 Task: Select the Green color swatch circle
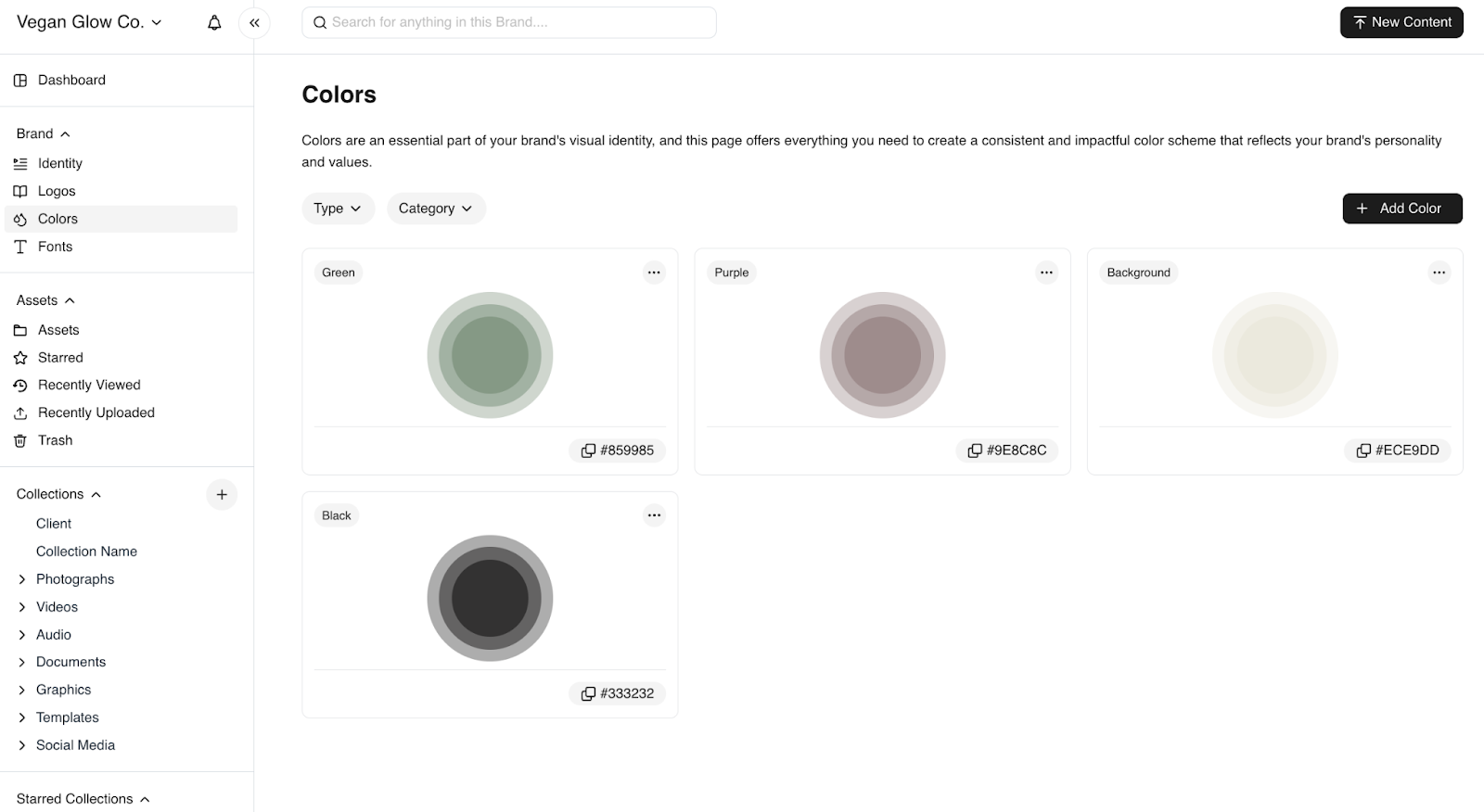click(x=490, y=355)
